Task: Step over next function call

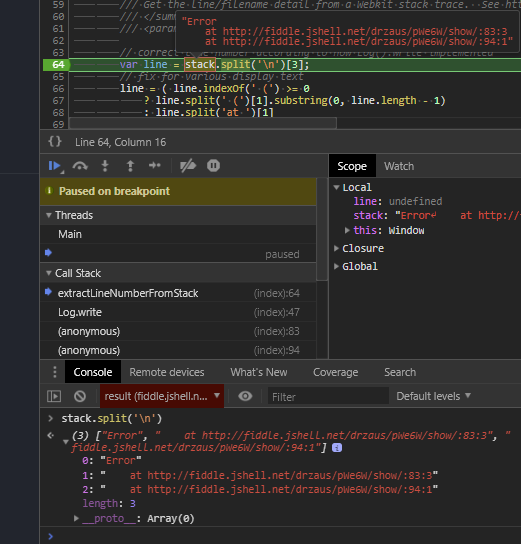Action: pos(80,166)
